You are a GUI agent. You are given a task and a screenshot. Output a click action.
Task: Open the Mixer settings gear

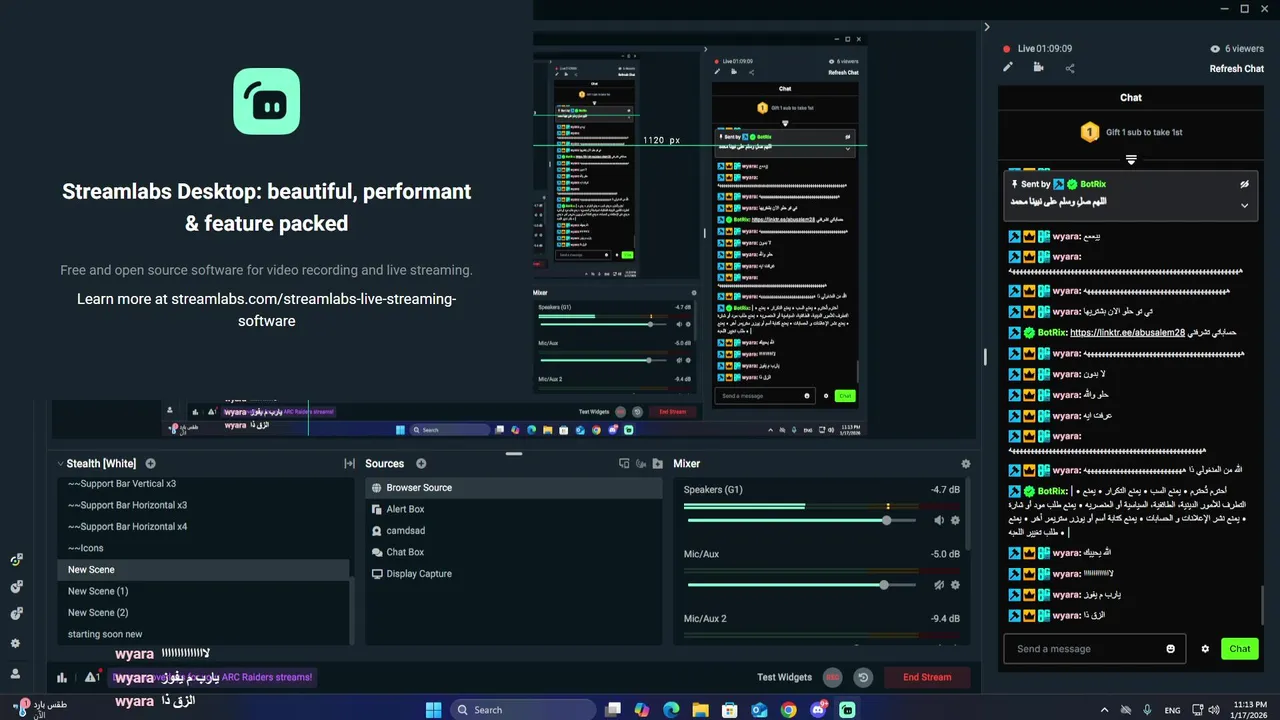coord(965,464)
